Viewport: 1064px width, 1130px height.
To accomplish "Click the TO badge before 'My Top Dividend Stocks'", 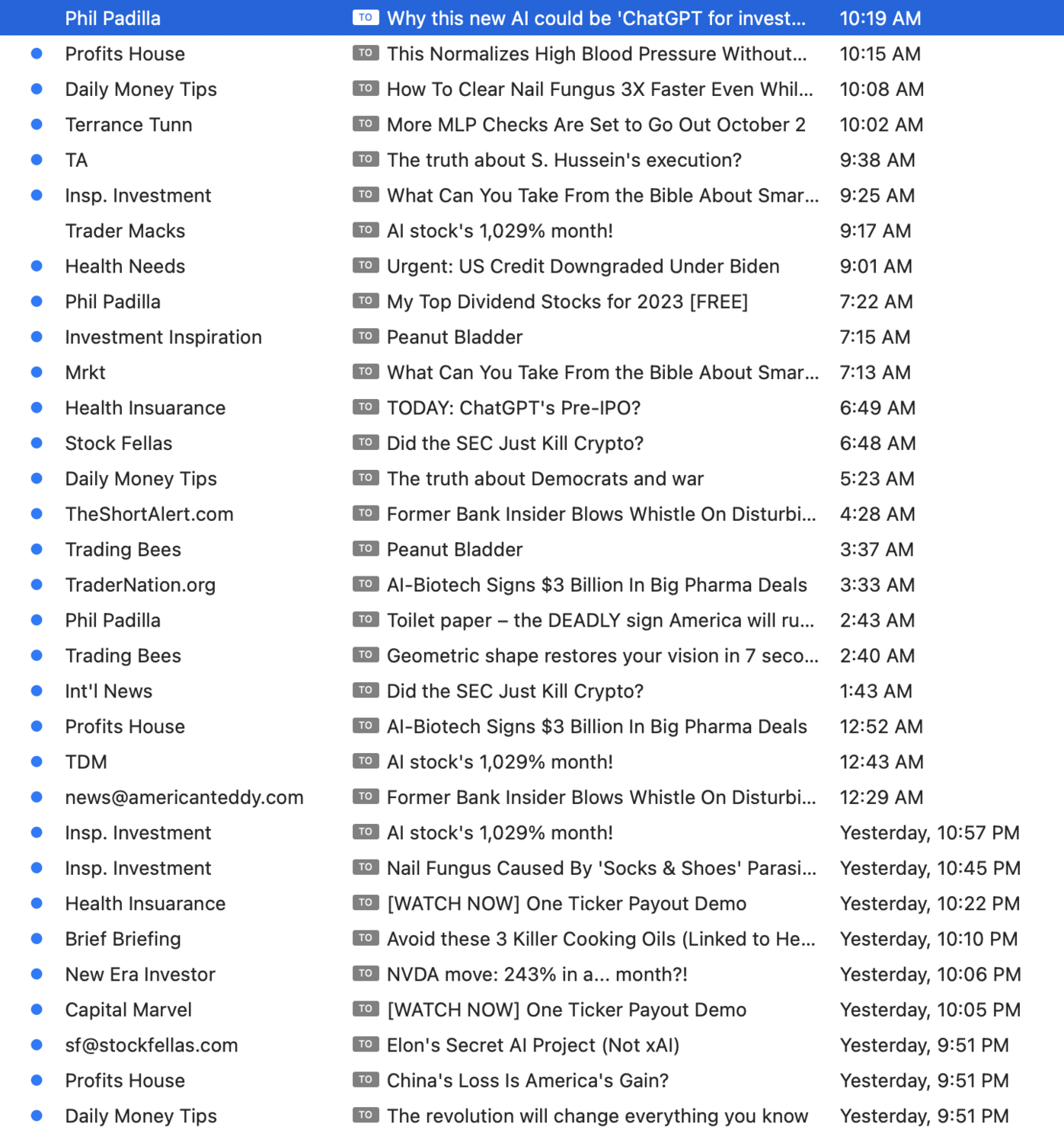I will coord(366,301).
